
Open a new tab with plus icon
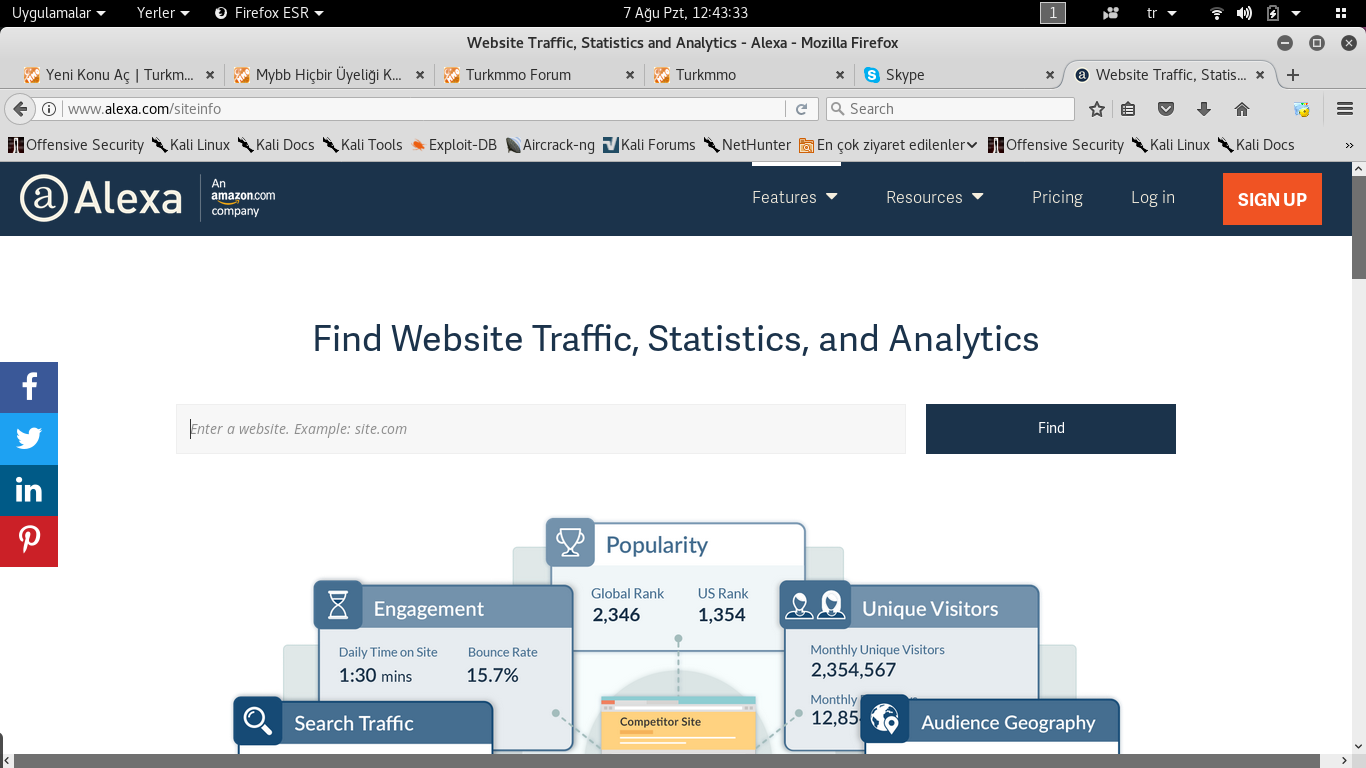coord(1293,75)
